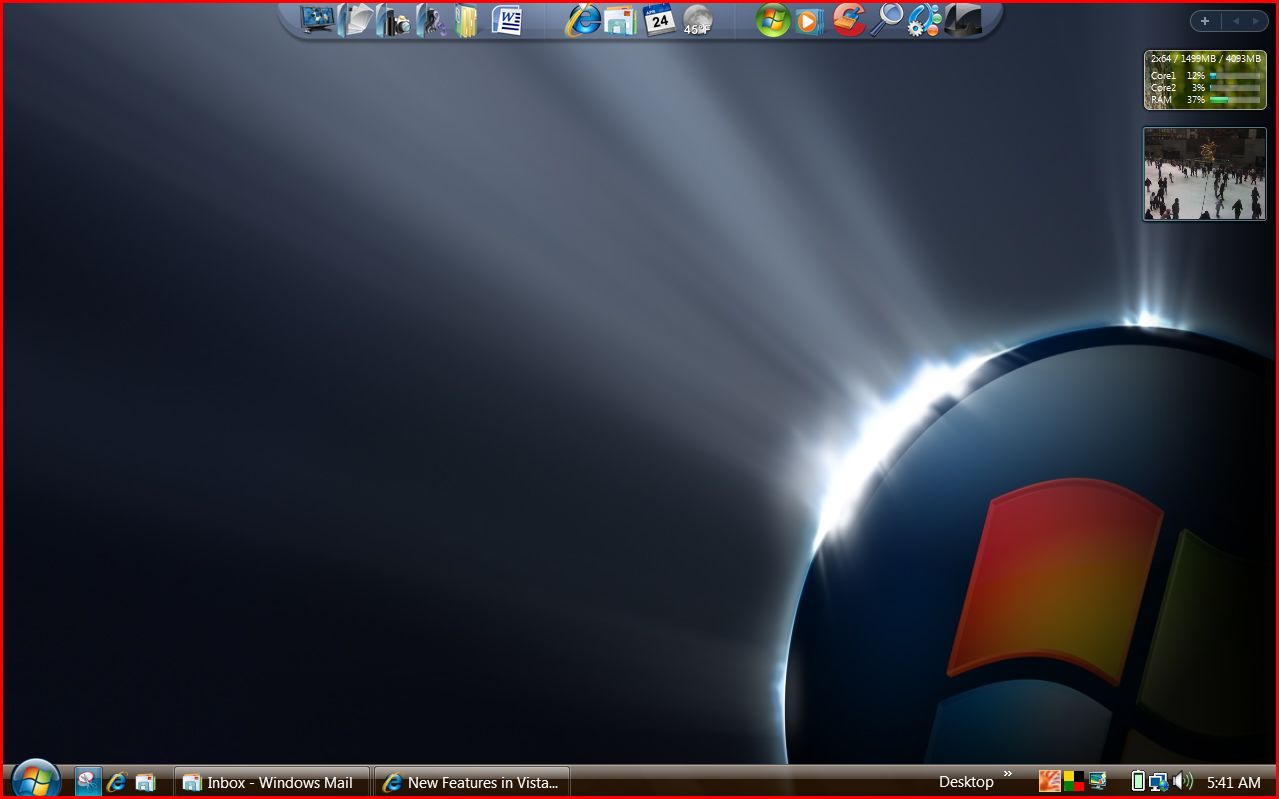Check battery status in system tray

[x=1138, y=781]
